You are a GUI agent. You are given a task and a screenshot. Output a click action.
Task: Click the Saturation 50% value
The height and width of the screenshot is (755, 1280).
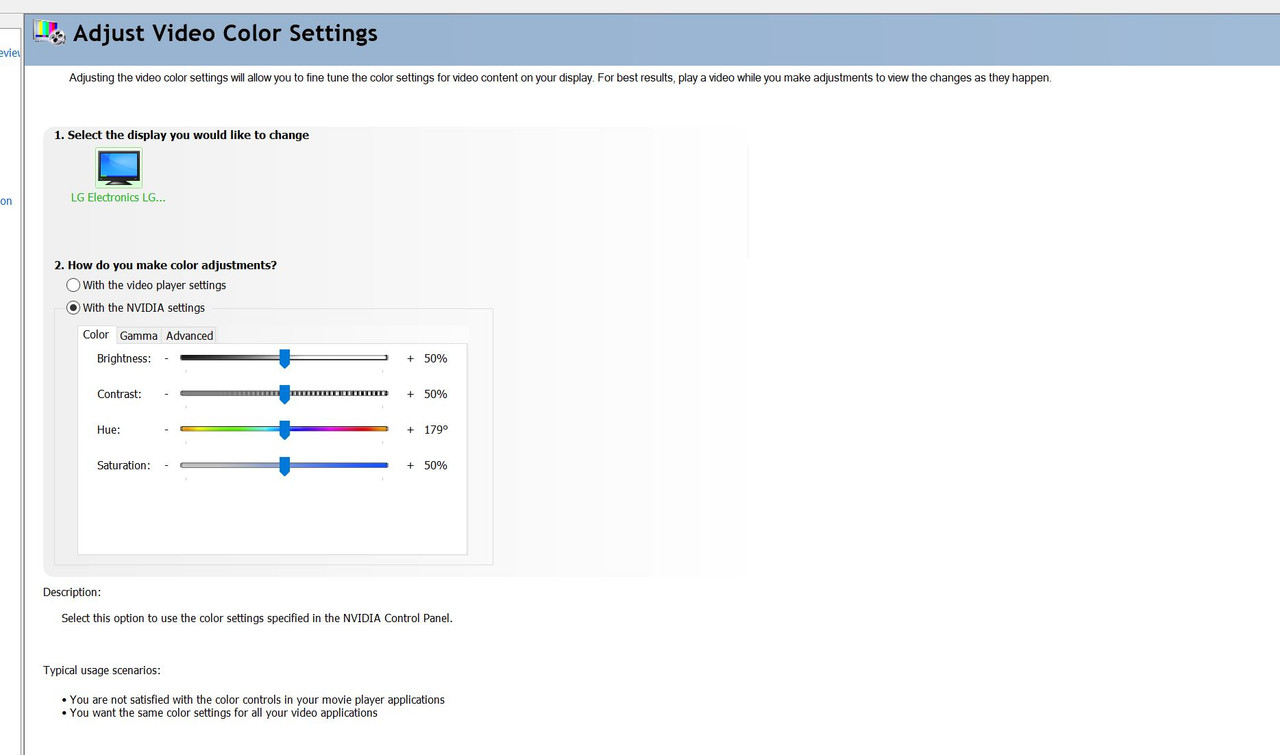(435, 465)
